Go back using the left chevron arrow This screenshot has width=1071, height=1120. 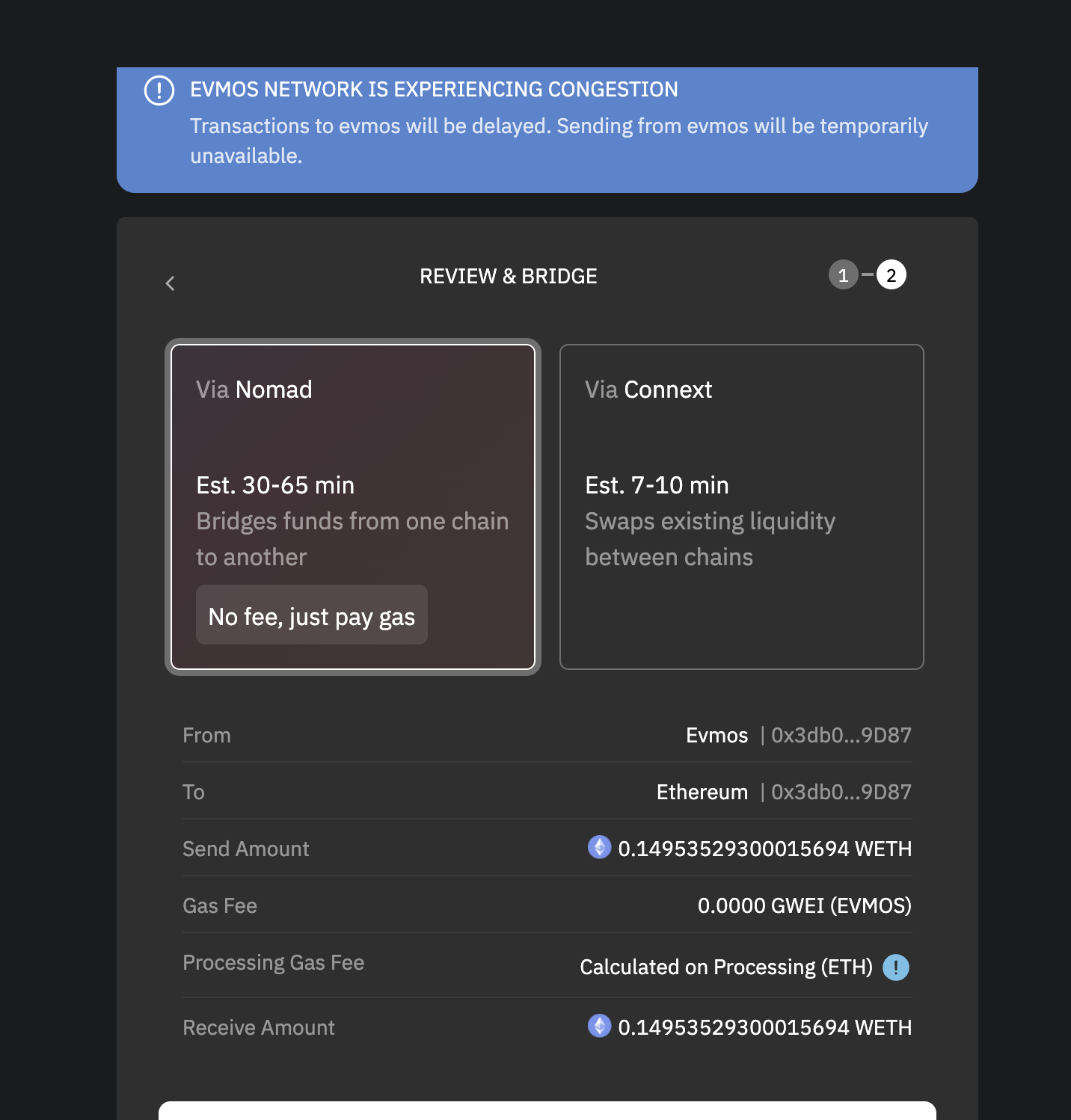pyautogui.click(x=171, y=283)
